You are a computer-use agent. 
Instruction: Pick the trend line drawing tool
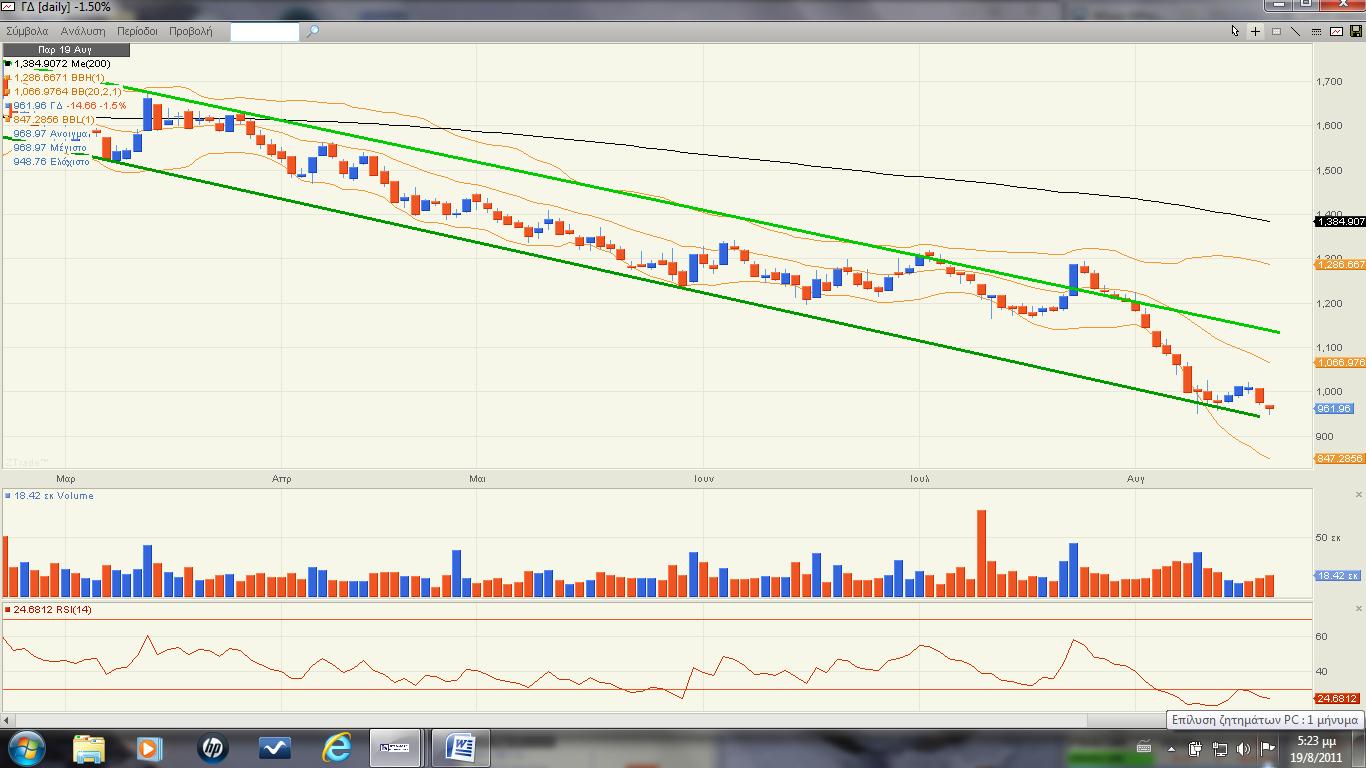click(x=1296, y=31)
